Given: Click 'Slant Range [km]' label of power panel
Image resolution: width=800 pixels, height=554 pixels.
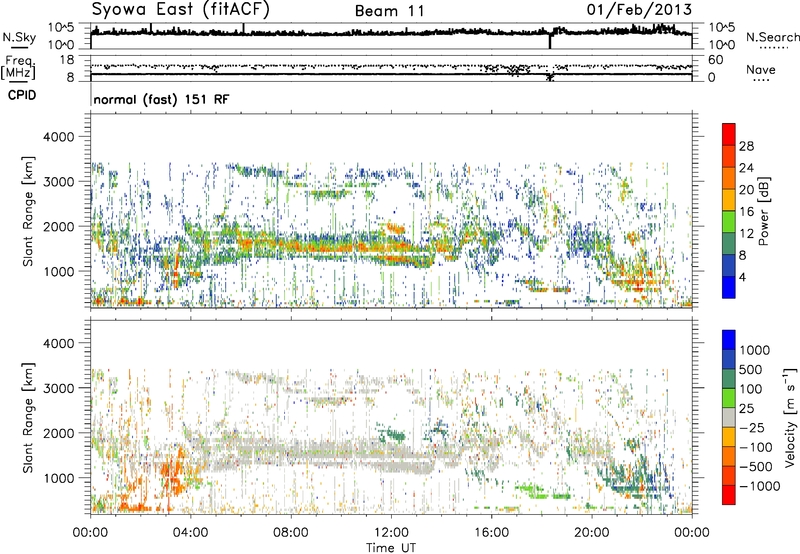Looking at the screenshot, I should (x=28, y=211).
